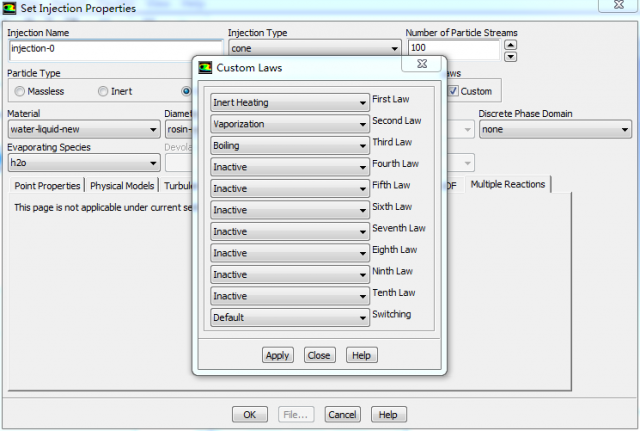Click Close in the Custom Laws dialog
Viewport: 640px width, 431px height.
click(319, 355)
